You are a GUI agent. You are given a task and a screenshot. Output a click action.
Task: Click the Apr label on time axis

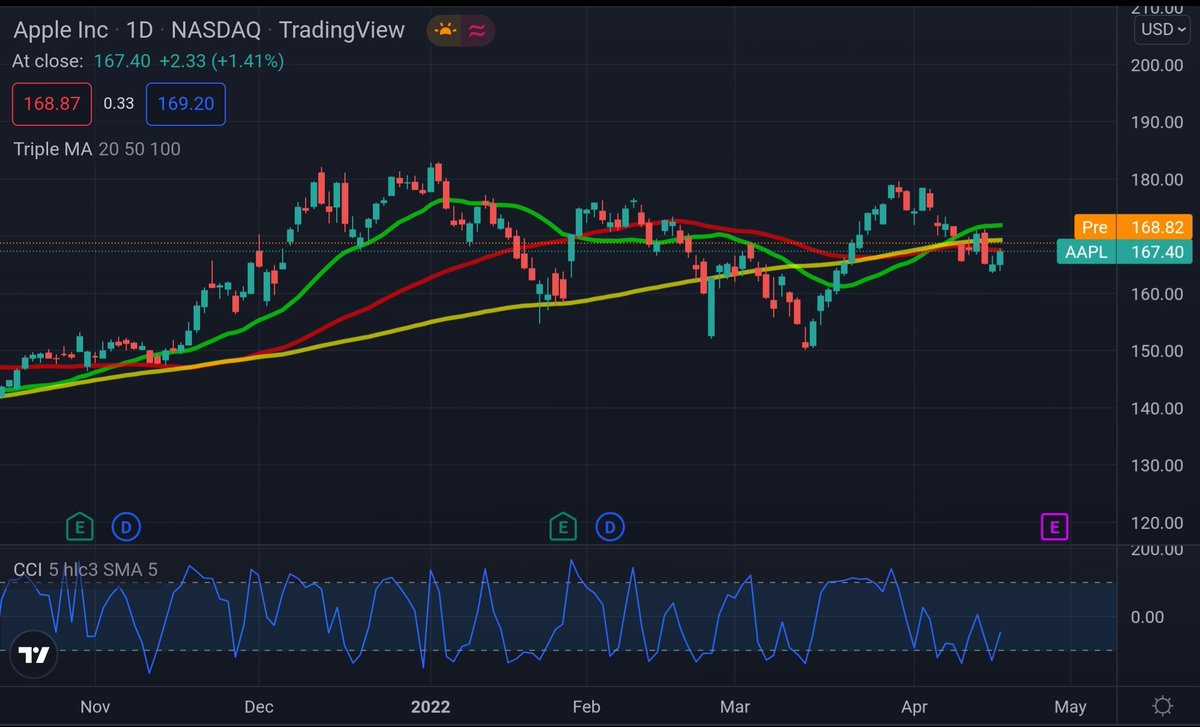(x=913, y=707)
